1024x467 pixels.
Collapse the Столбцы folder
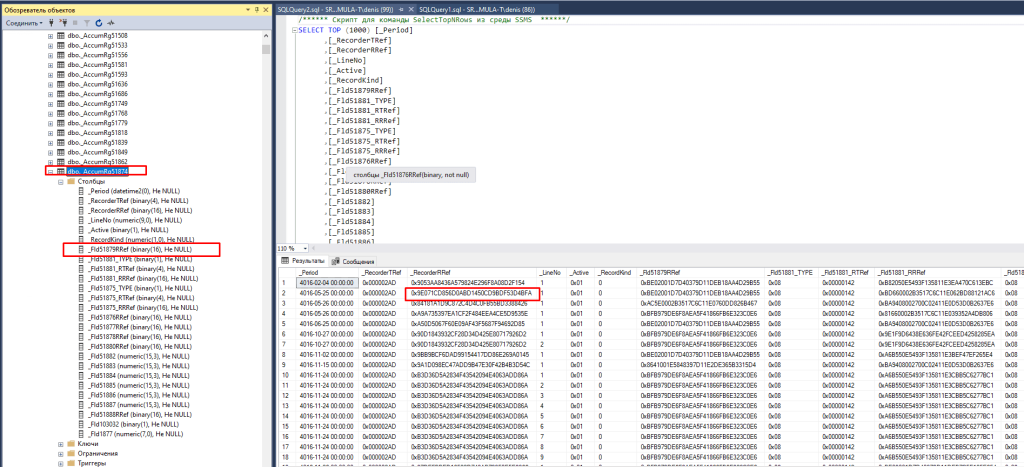pos(61,181)
